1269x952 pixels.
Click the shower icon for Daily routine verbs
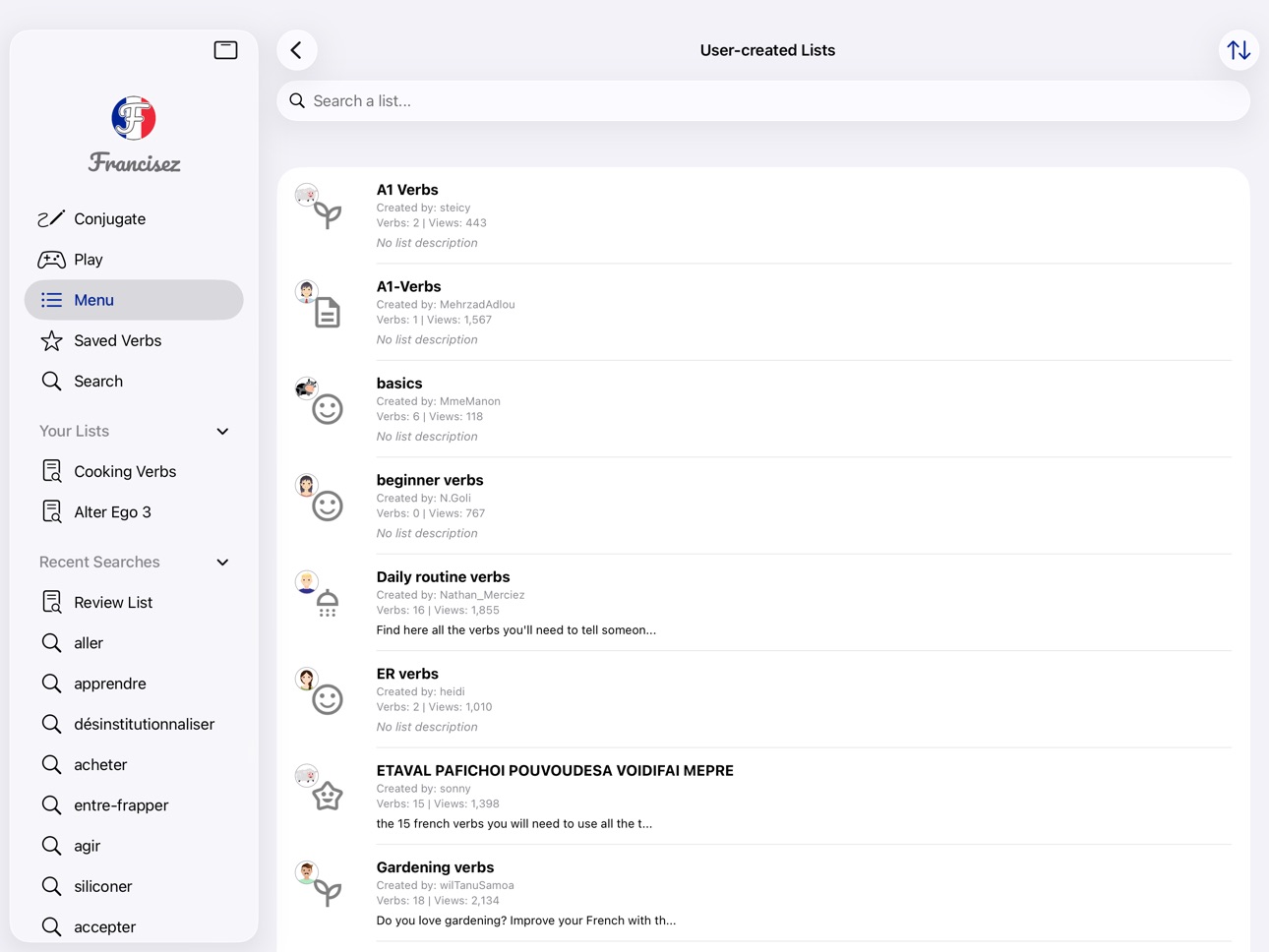click(x=328, y=603)
